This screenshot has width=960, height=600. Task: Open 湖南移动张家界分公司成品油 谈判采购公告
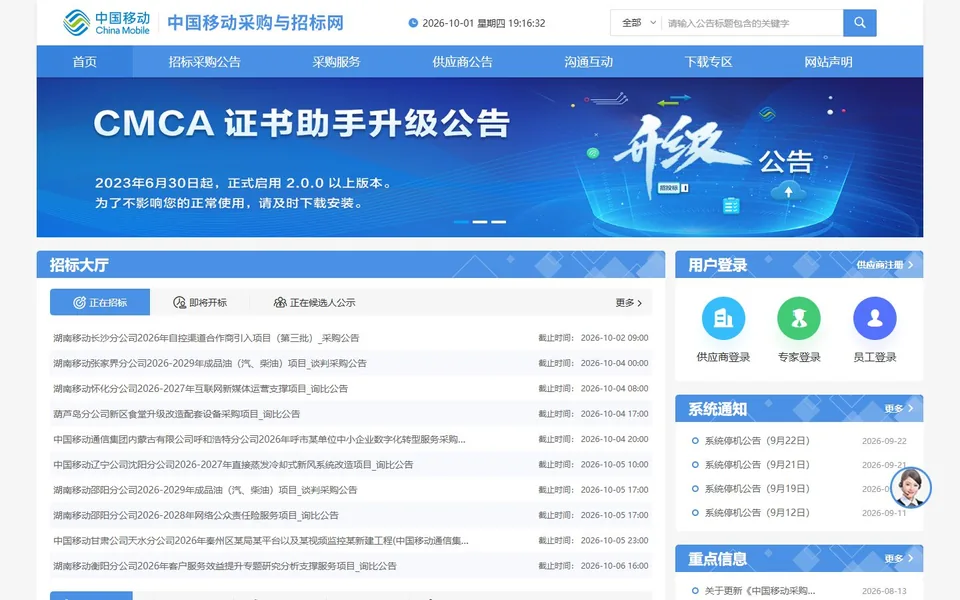tap(210, 363)
